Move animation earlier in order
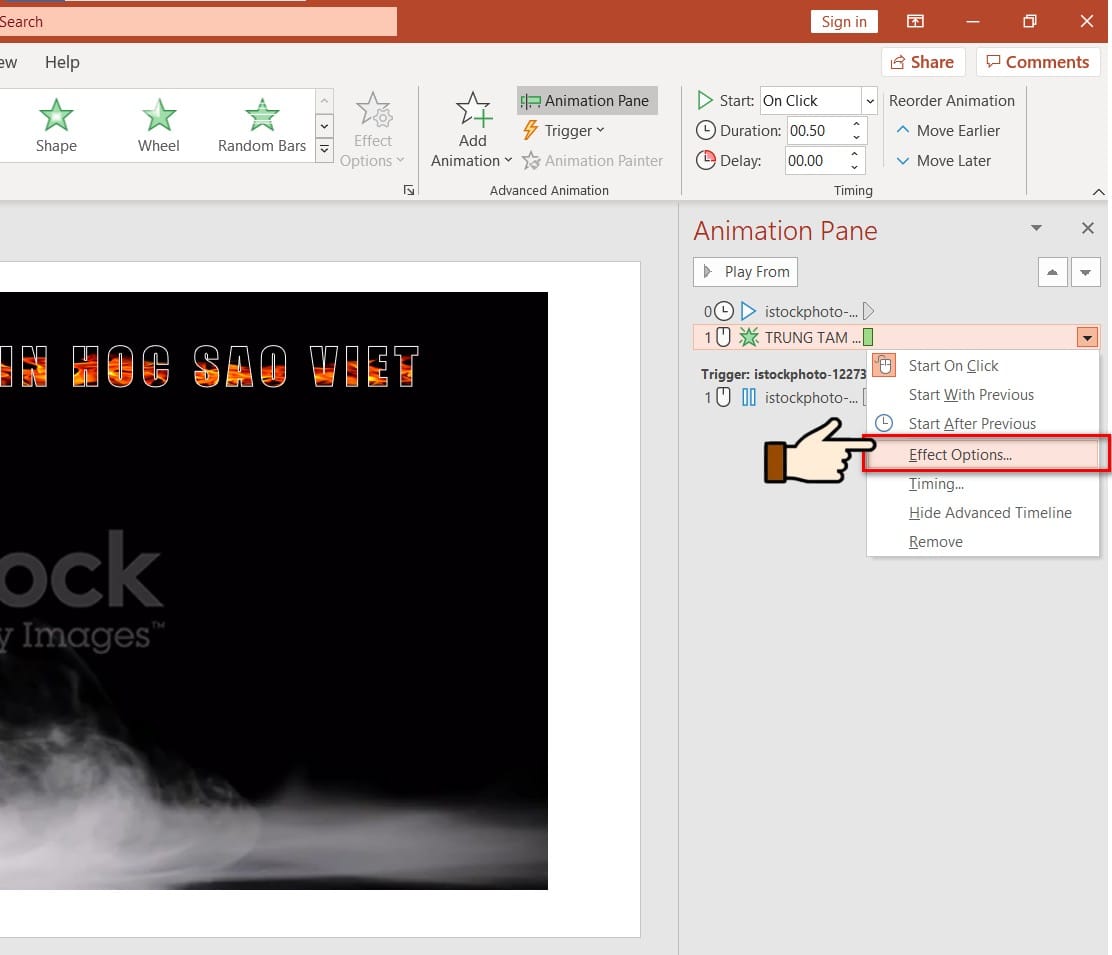 (x=948, y=130)
